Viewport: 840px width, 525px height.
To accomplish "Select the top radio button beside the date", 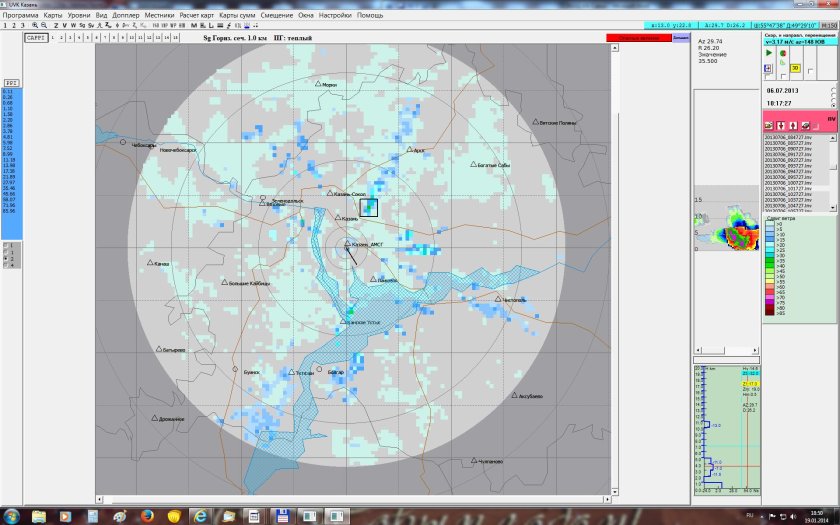I will [x=833, y=88].
